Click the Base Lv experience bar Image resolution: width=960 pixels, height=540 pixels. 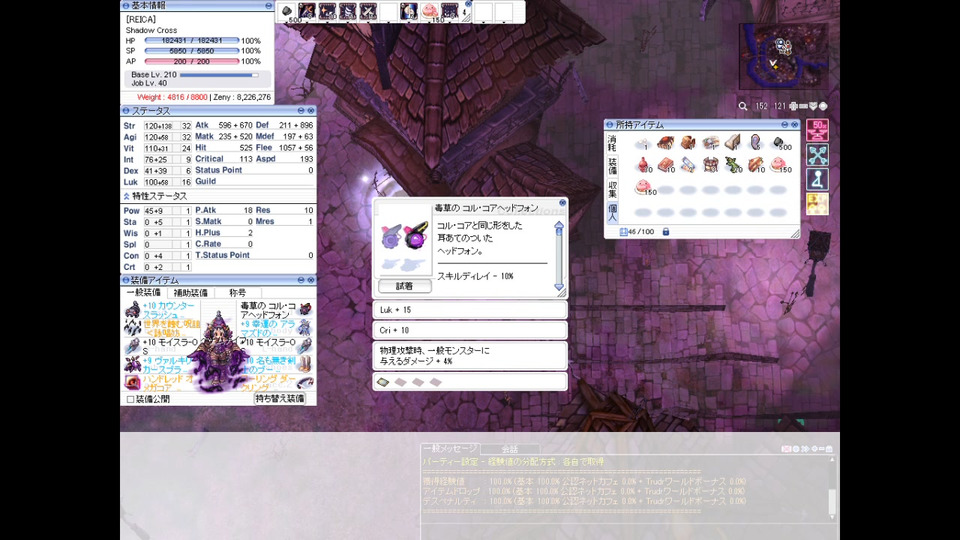pos(219,75)
